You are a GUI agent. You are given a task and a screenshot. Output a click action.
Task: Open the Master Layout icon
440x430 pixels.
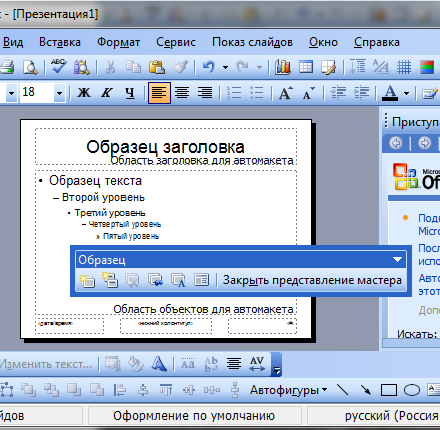[x=202, y=280]
